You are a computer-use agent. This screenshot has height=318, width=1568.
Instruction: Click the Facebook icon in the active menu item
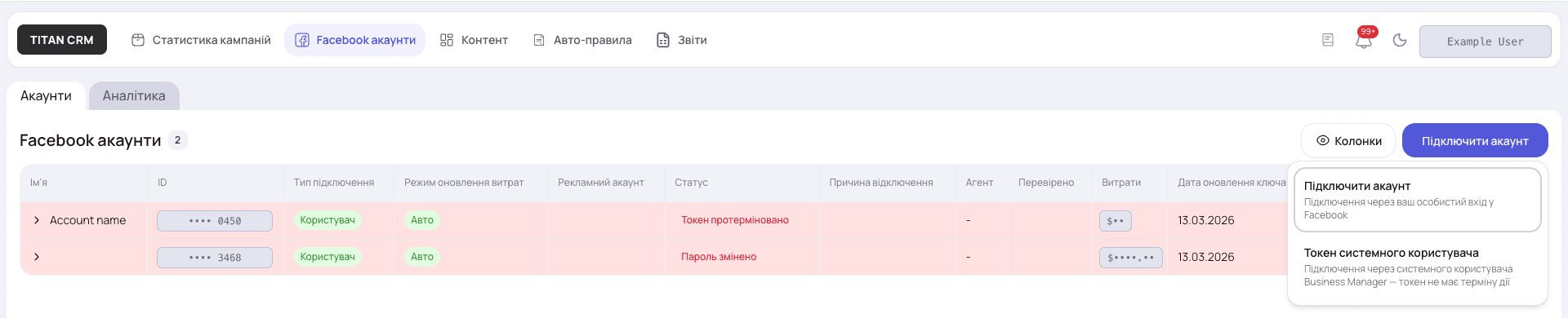(x=302, y=40)
